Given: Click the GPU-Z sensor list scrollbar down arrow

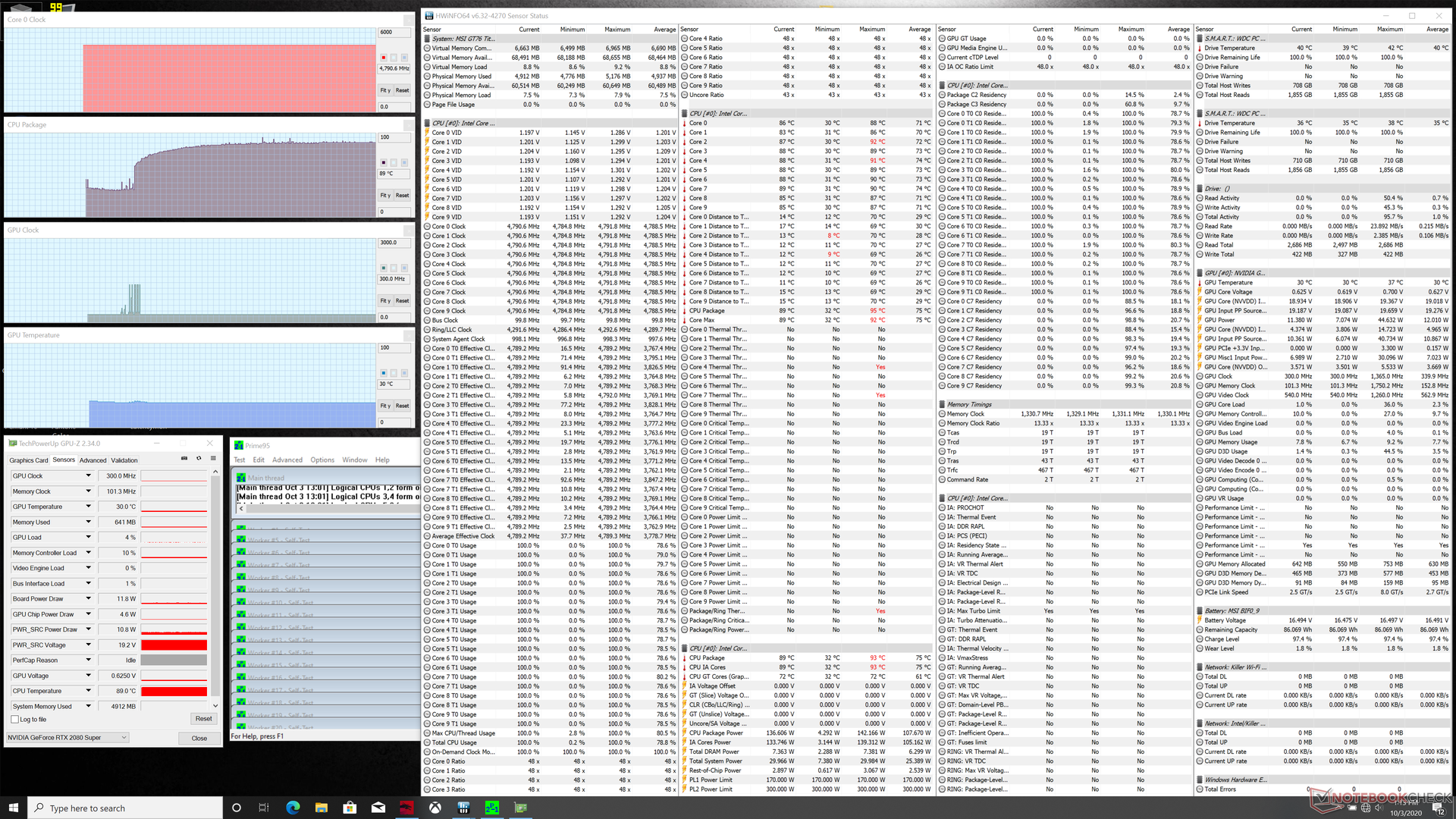Looking at the screenshot, I should 215,706.
